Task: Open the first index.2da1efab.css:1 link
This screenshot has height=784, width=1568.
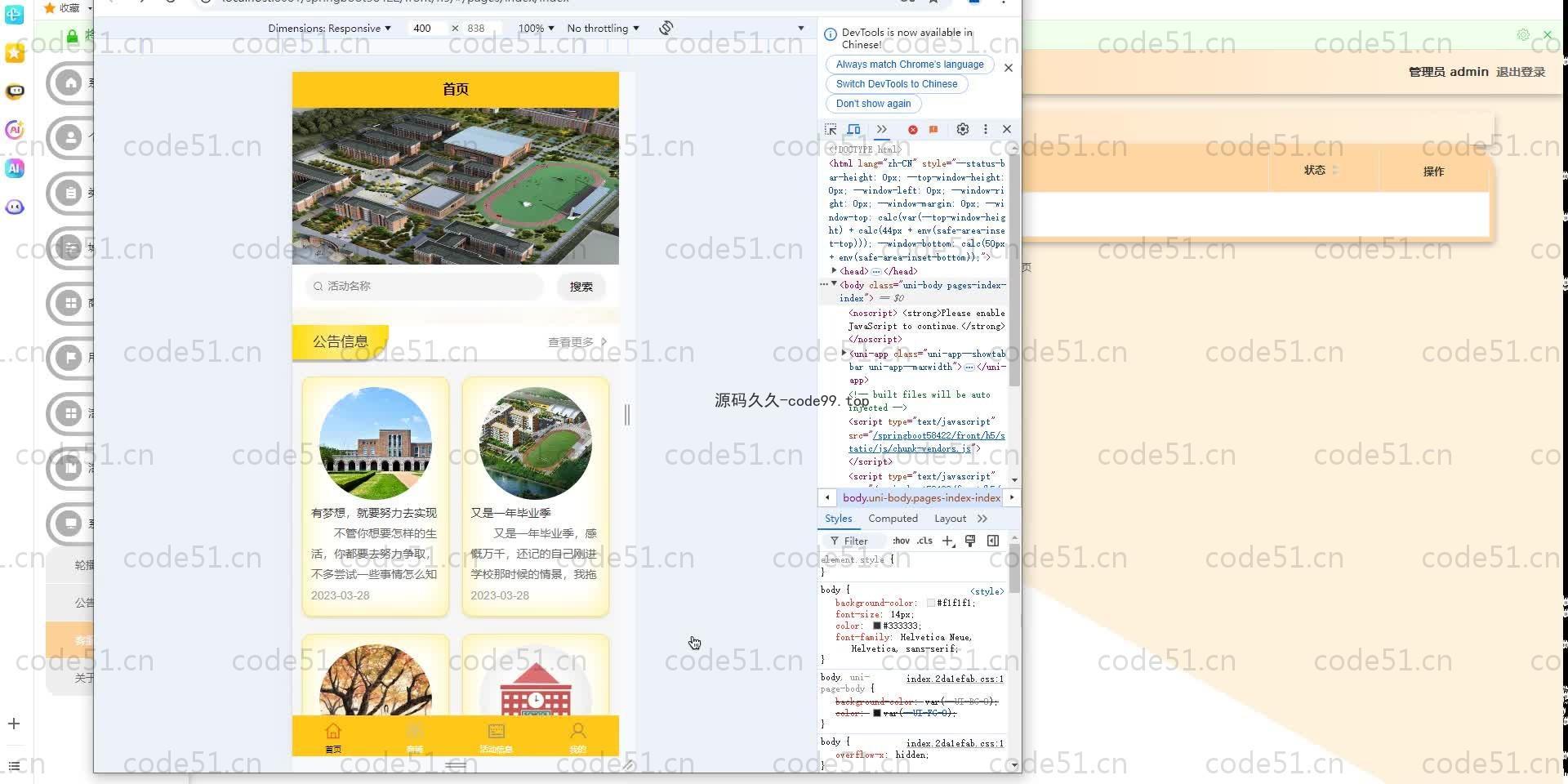Action: tap(955, 679)
